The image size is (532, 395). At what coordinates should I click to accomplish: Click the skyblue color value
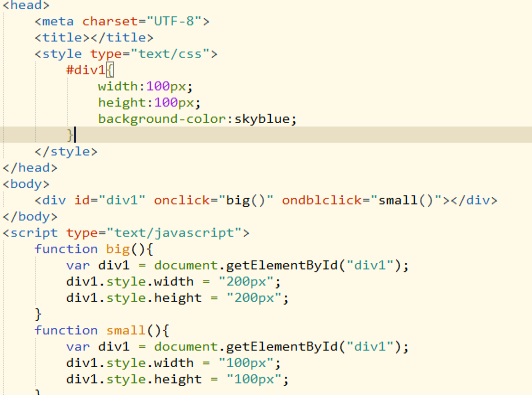click(x=262, y=119)
